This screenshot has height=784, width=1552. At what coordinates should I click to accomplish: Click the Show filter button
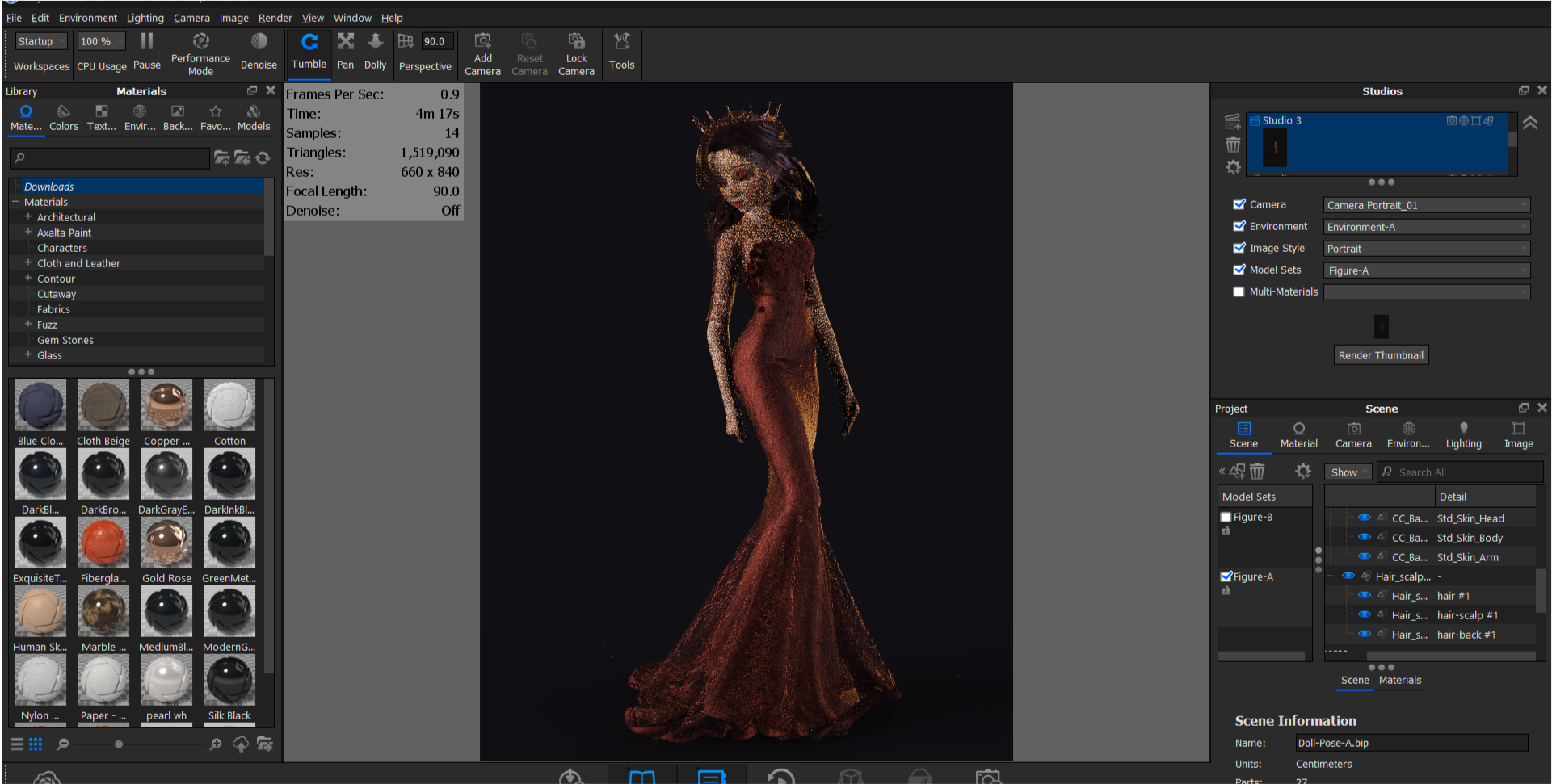click(x=1348, y=472)
